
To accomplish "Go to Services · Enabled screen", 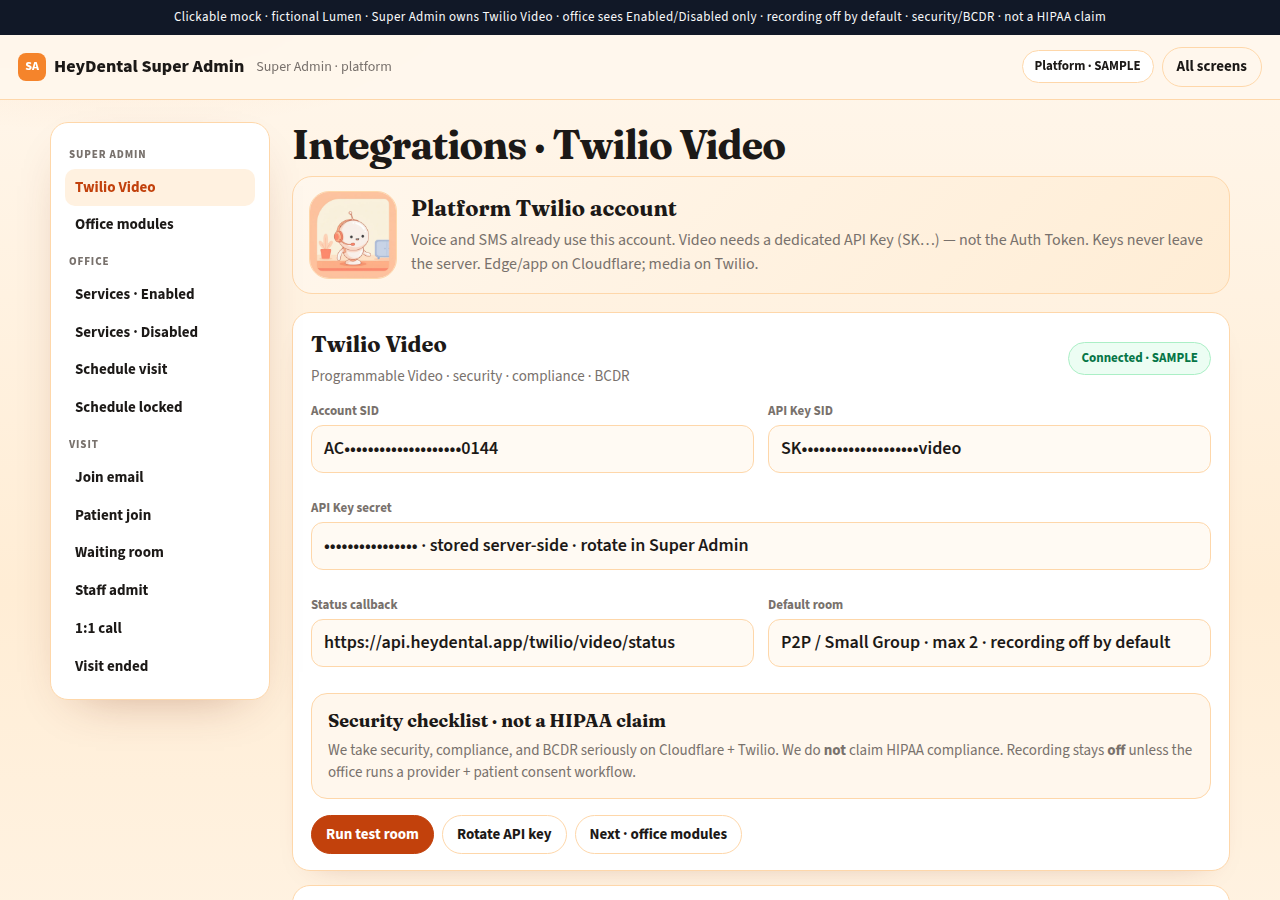I will pyautogui.click(x=160, y=294).
